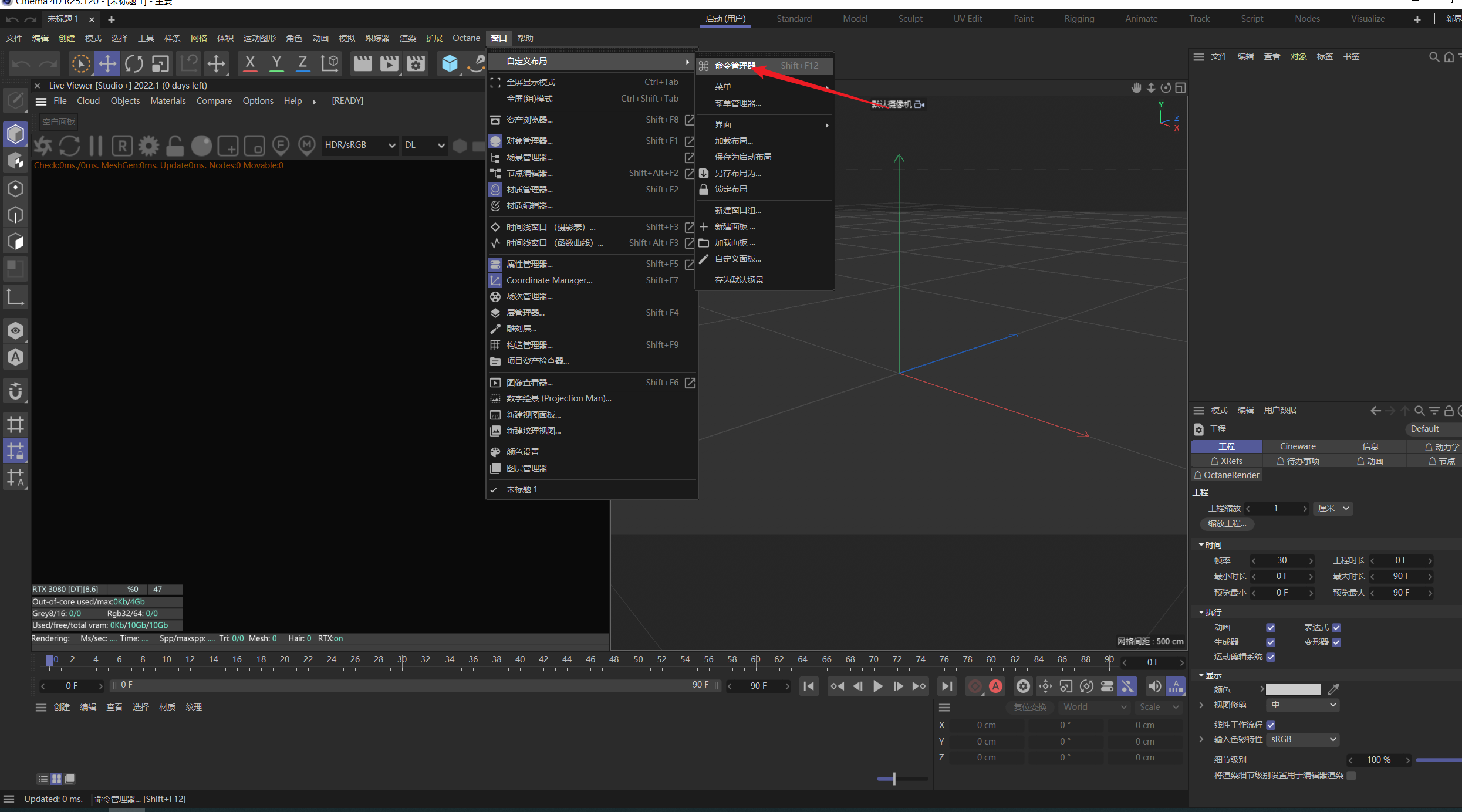Open the 厘米 unit dropdown
This screenshot has height=812, width=1462.
[1333, 508]
